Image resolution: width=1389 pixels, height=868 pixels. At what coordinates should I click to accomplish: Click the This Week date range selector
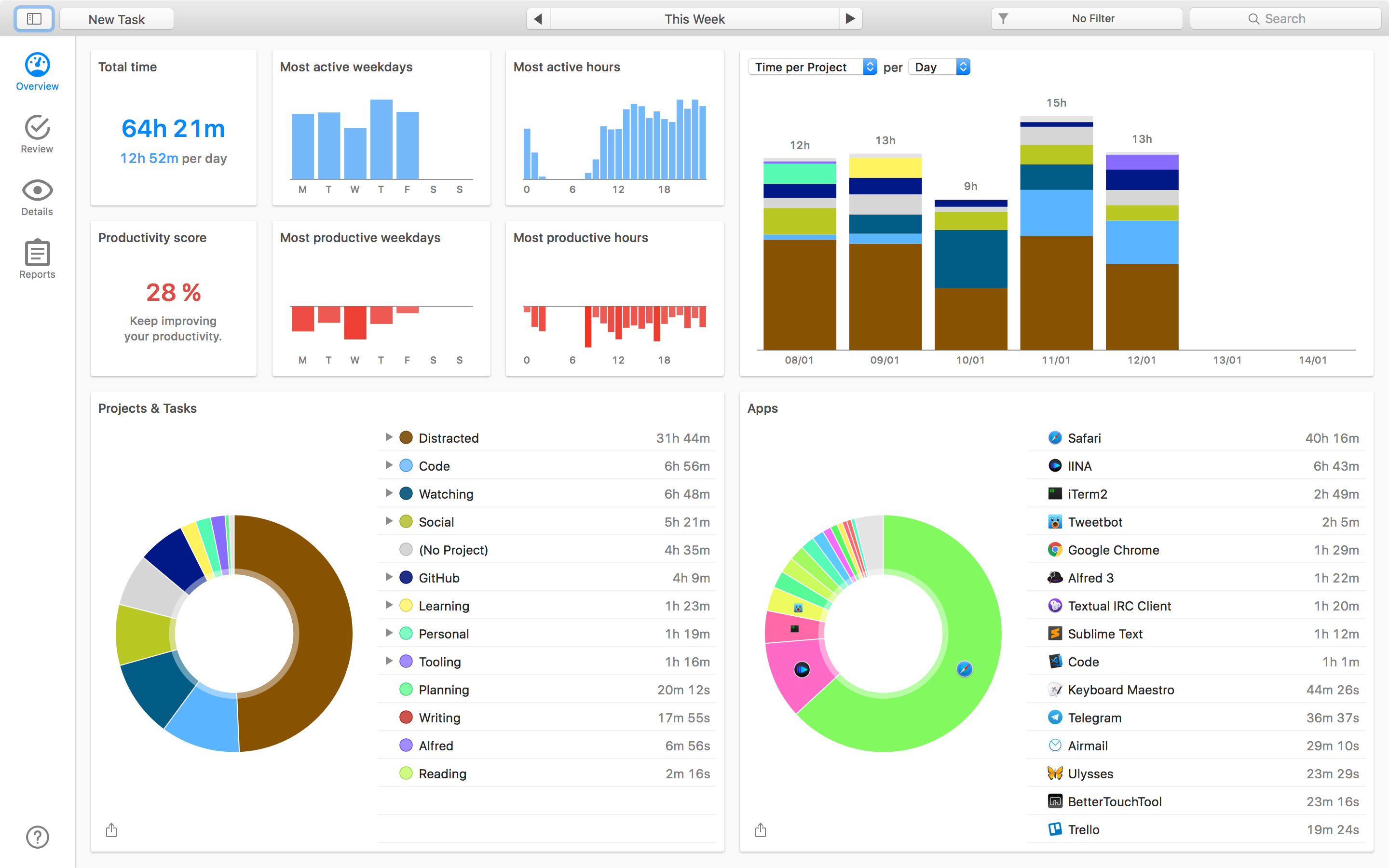click(x=694, y=19)
